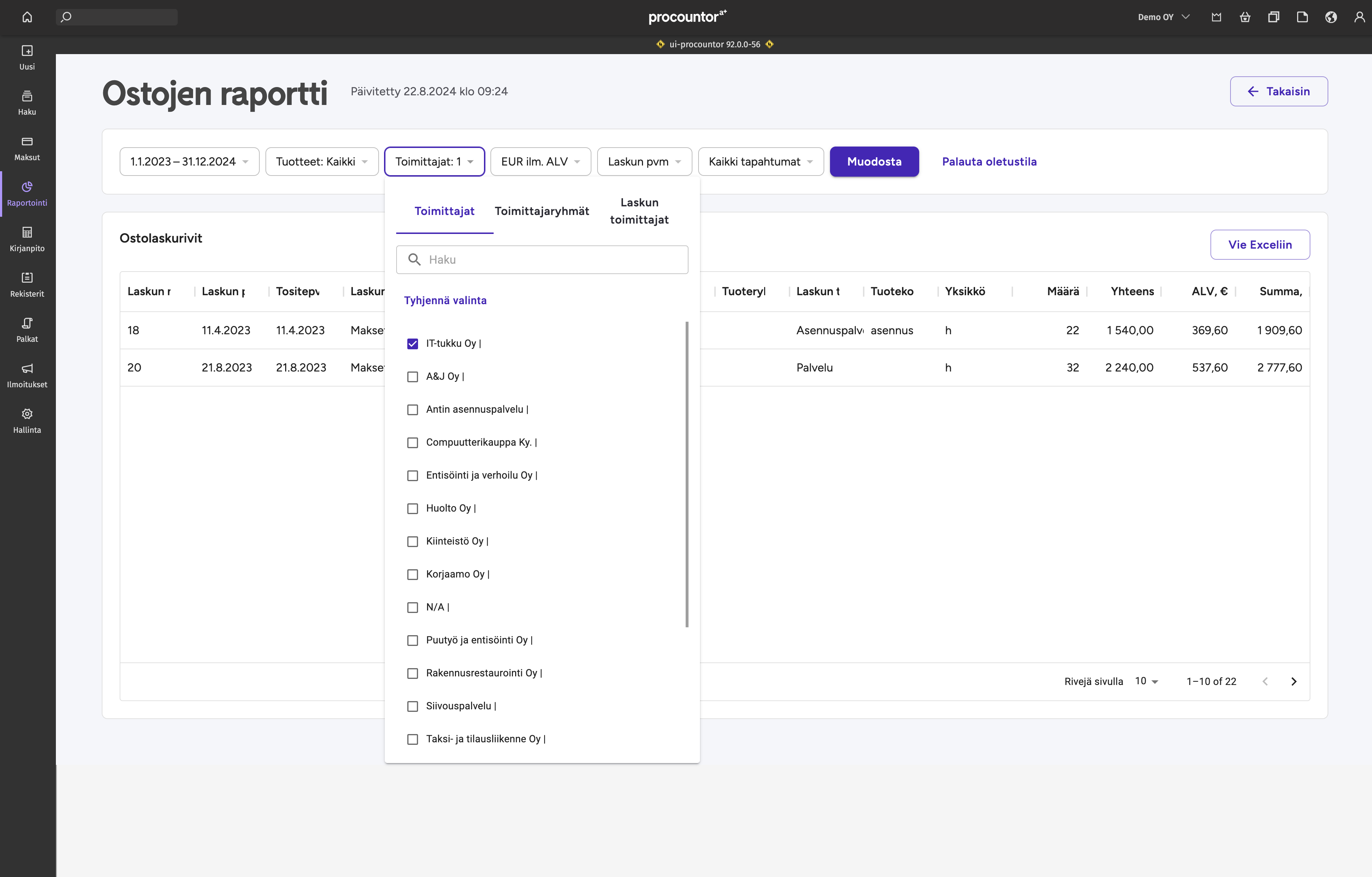The height and width of the screenshot is (877, 1372).
Task: Click the top bar search magnifier icon
Action: 66,17
